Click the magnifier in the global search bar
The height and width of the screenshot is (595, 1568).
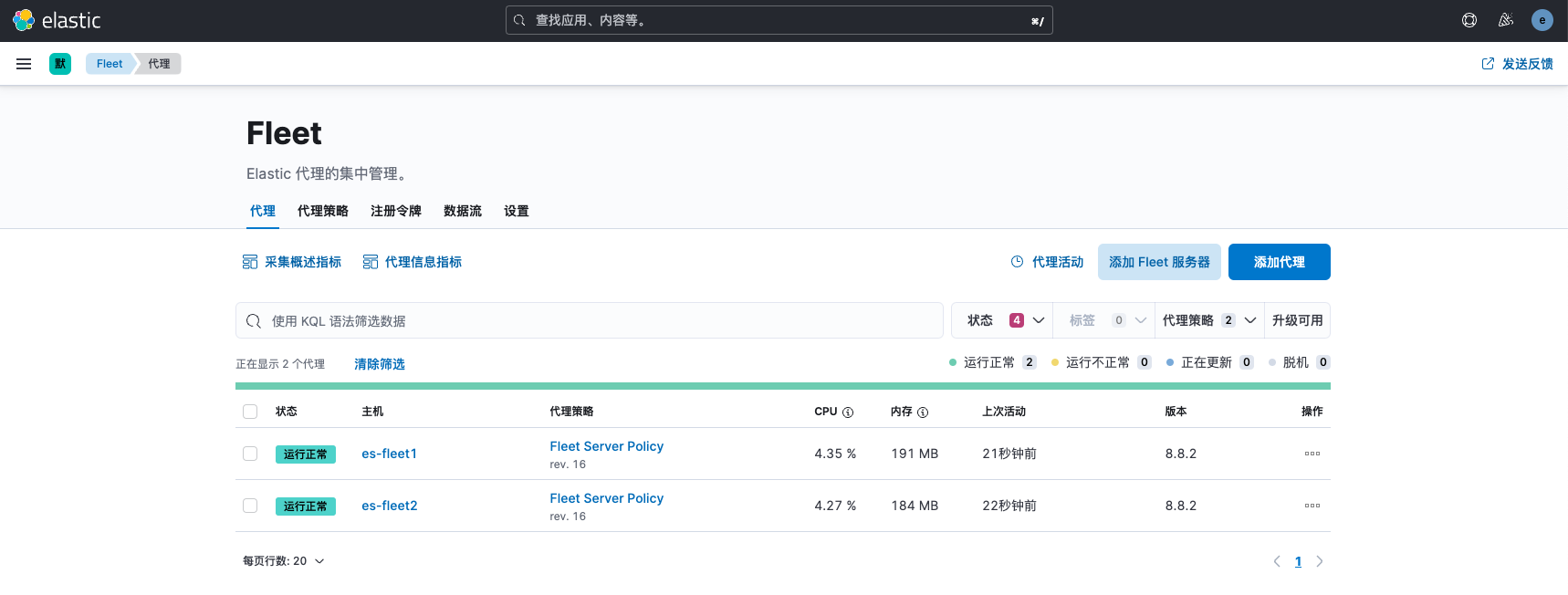coord(519,20)
